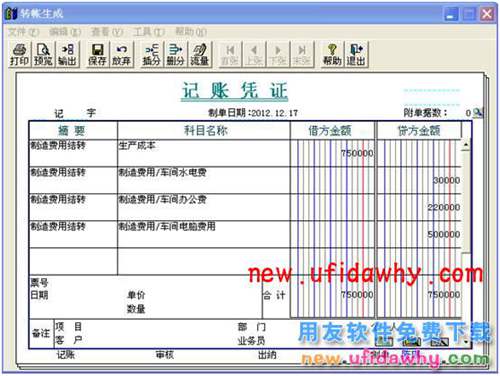Close the 转帐生成 window
Screen dimensions: 500x376
point(487,14)
